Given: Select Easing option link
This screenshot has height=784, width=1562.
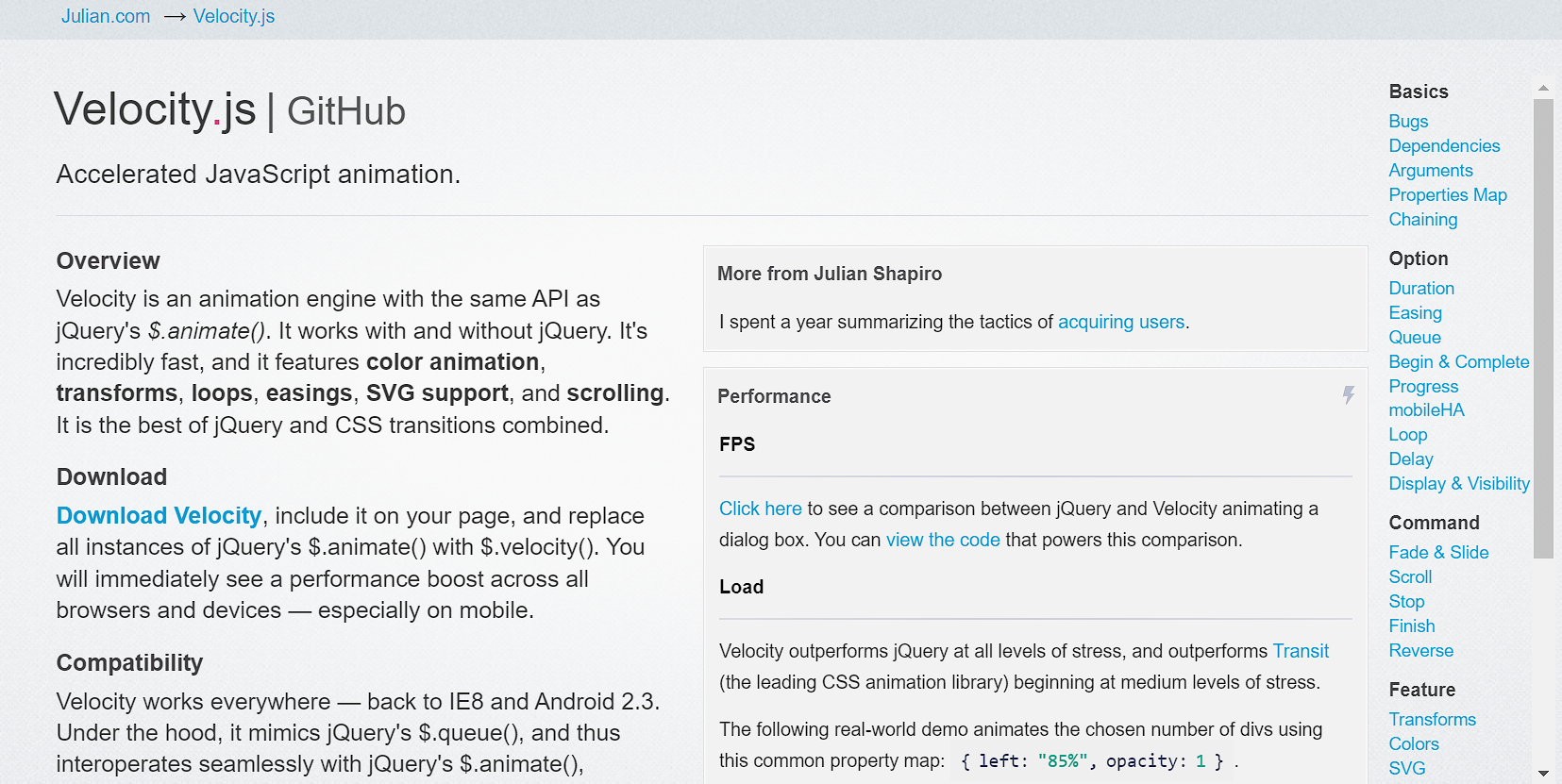Looking at the screenshot, I should click(1415, 312).
